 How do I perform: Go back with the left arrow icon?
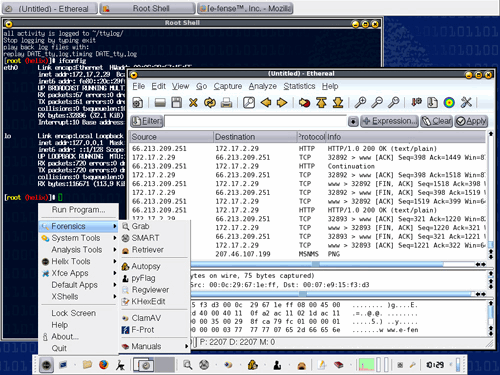[x=266, y=103]
